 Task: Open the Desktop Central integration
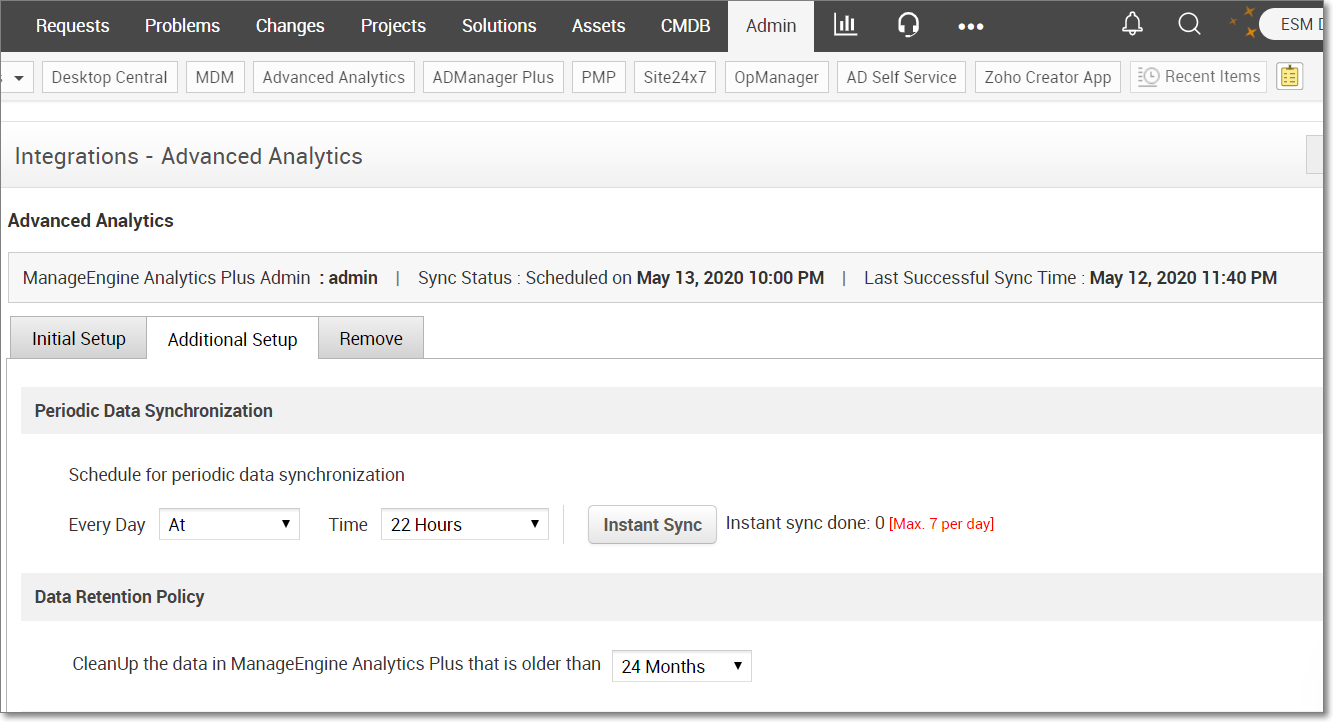tap(110, 77)
